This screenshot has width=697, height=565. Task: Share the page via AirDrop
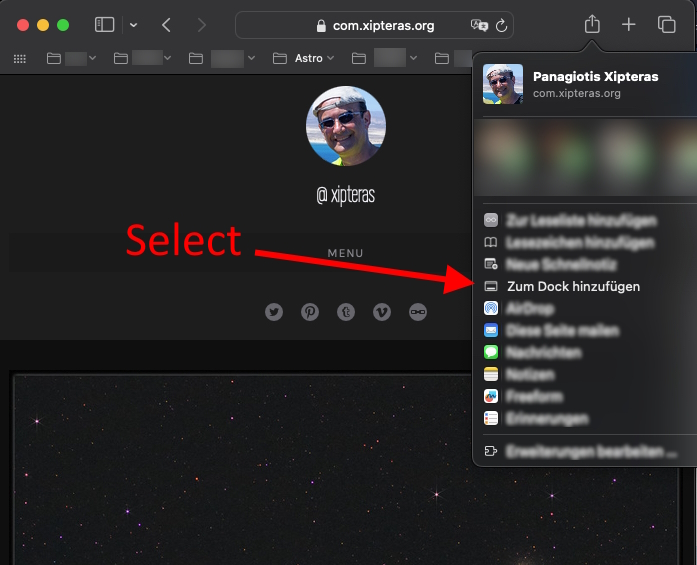coord(491,308)
